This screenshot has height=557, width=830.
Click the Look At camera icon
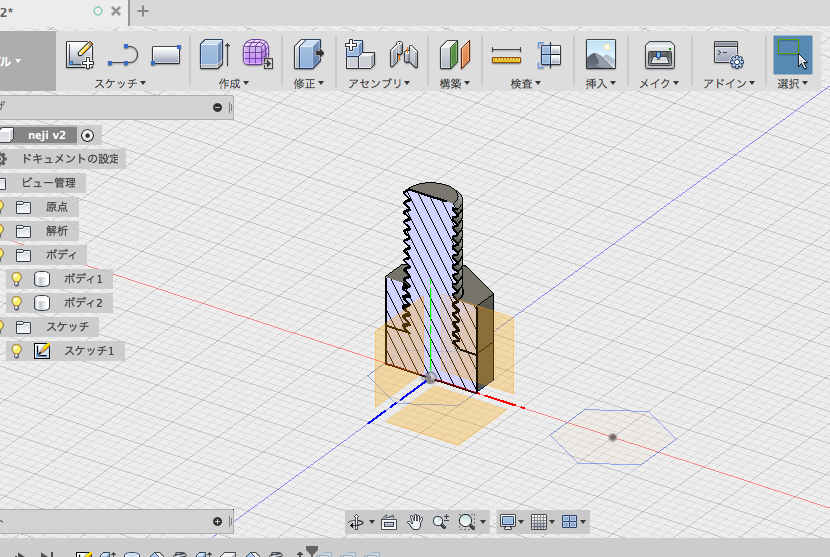tap(389, 522)
